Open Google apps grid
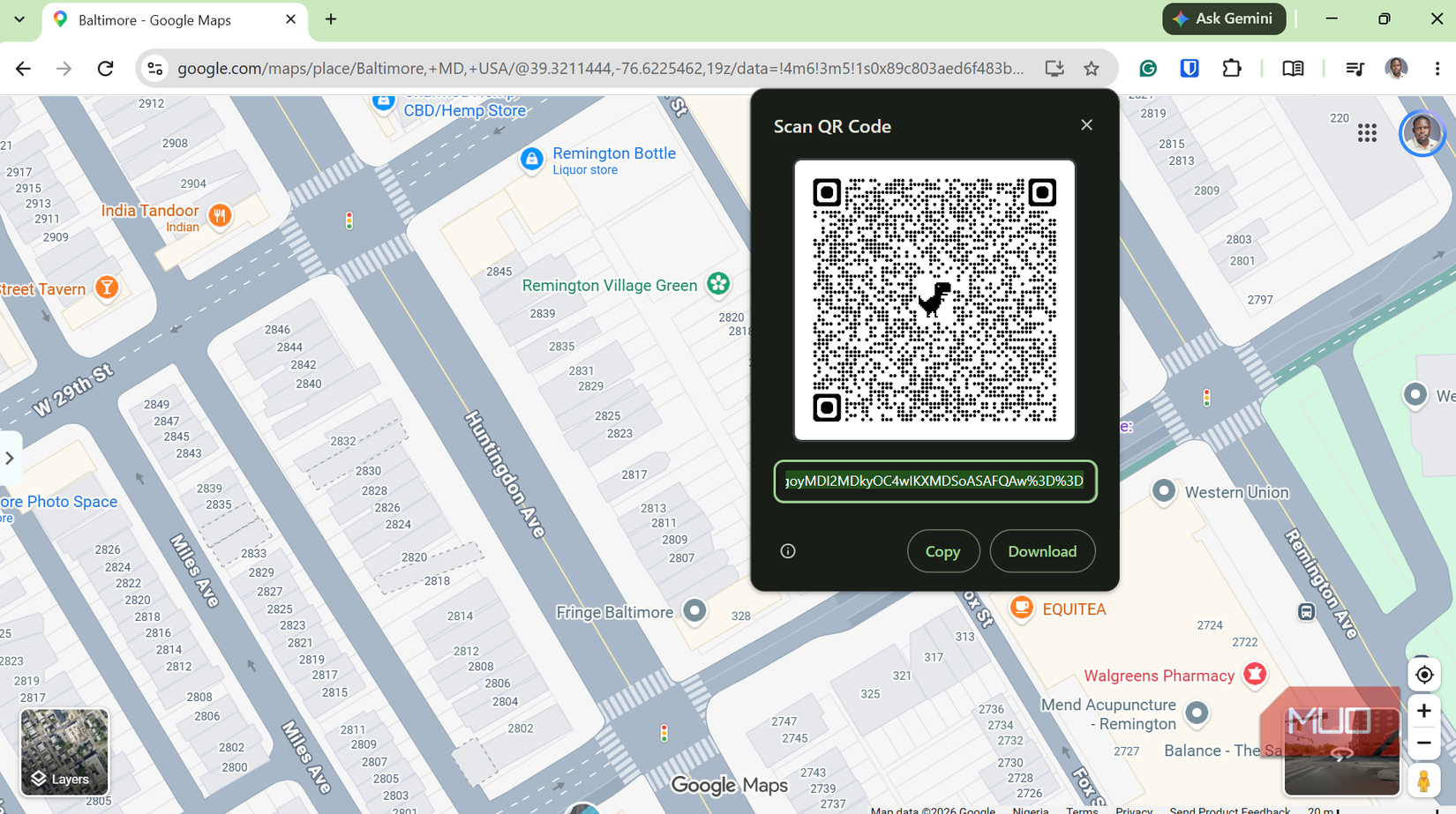This screenshot has width=1456, height=814. click(1367, 132)
